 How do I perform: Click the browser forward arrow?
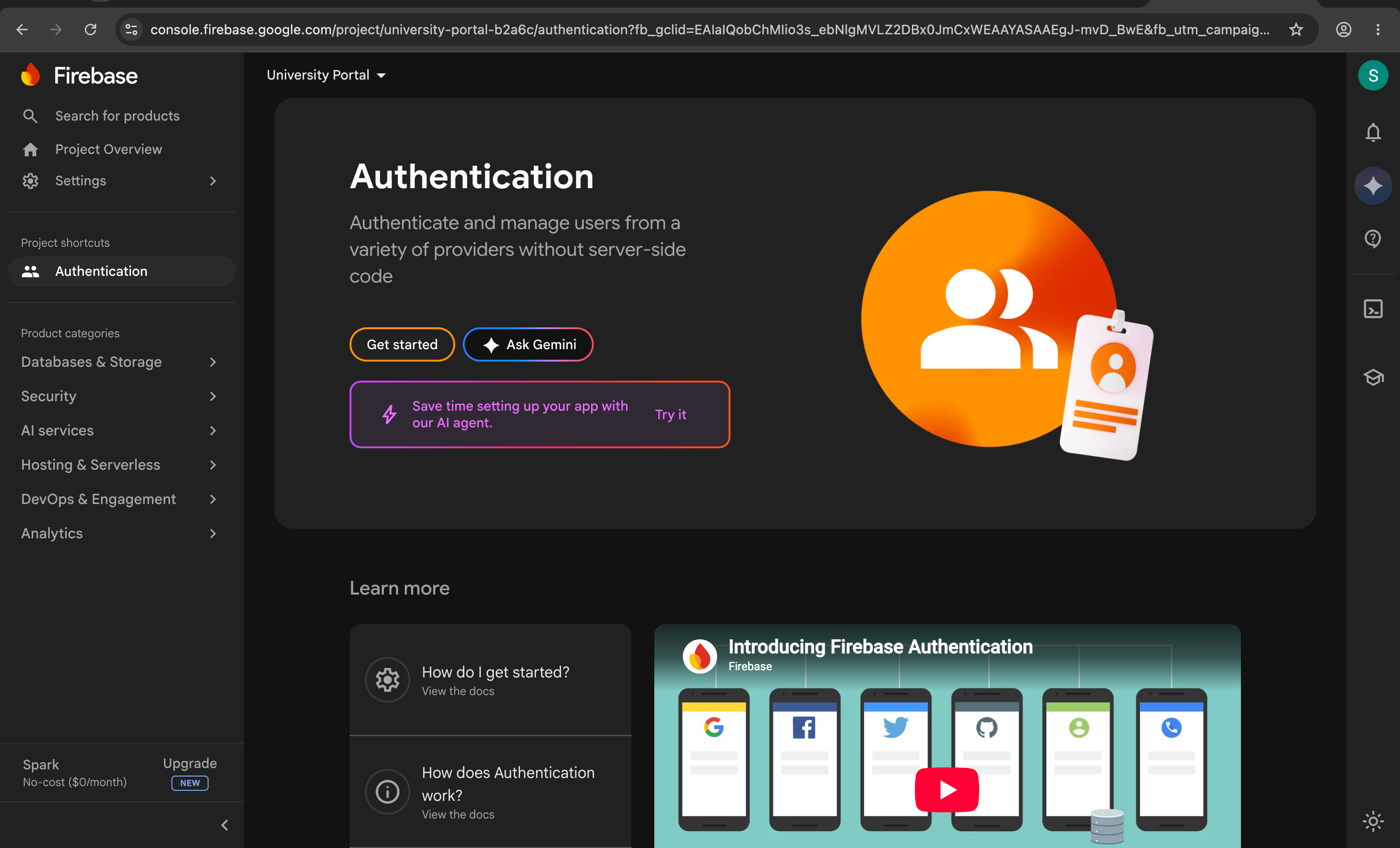[x=56, y=30]
